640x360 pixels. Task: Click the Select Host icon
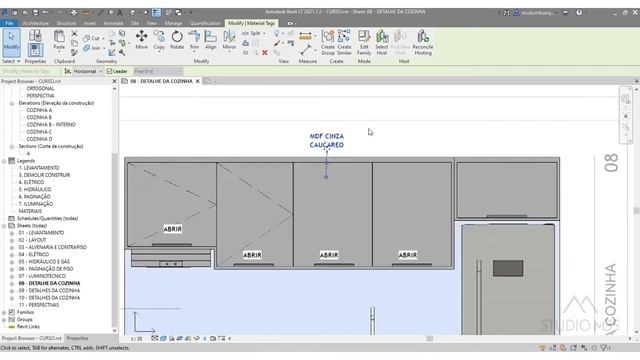pos(382,42)
